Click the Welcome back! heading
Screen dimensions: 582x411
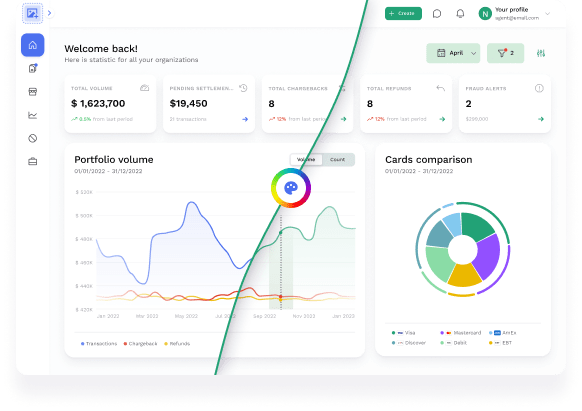(101, 49)
